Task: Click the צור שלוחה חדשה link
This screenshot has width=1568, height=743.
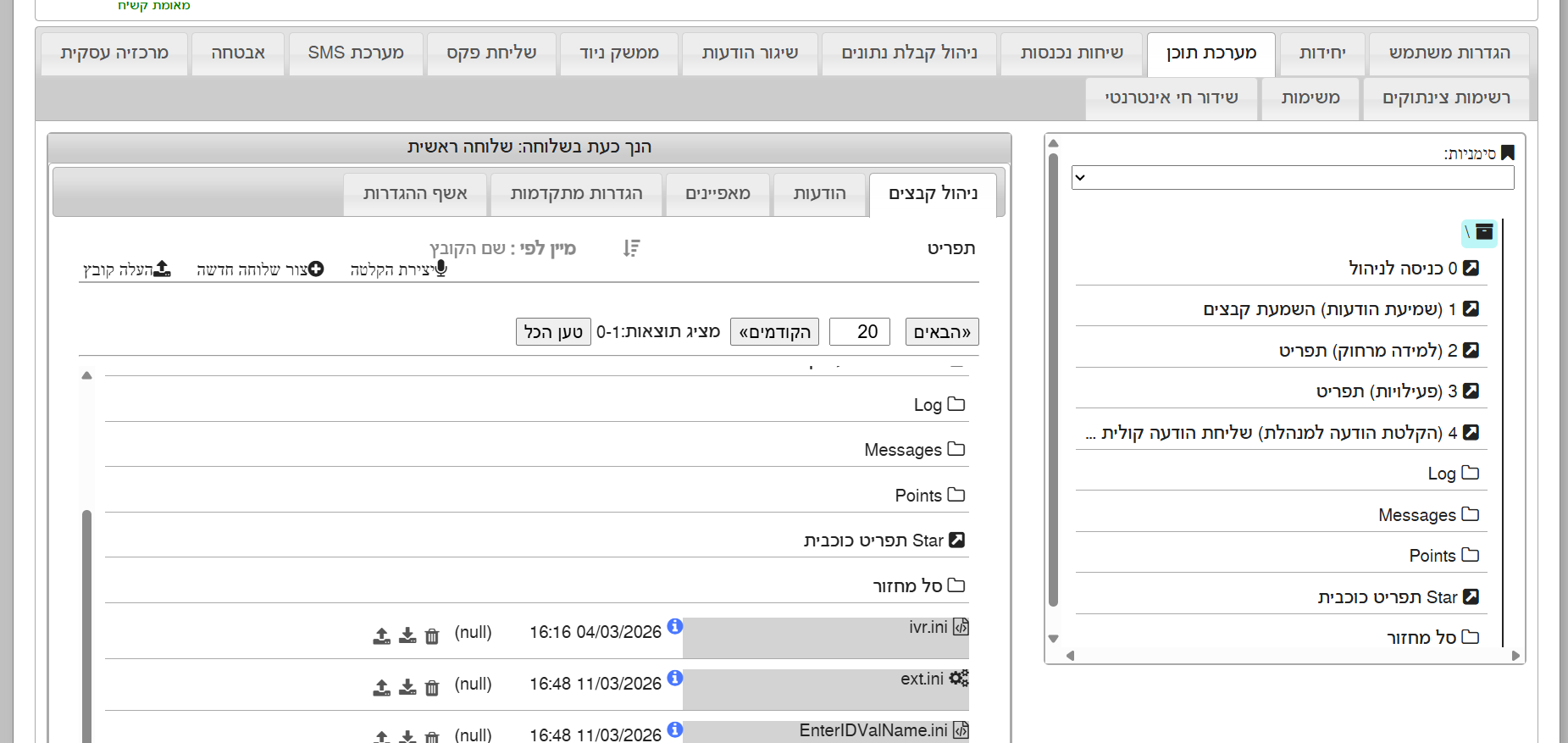Action: point(260,269)
